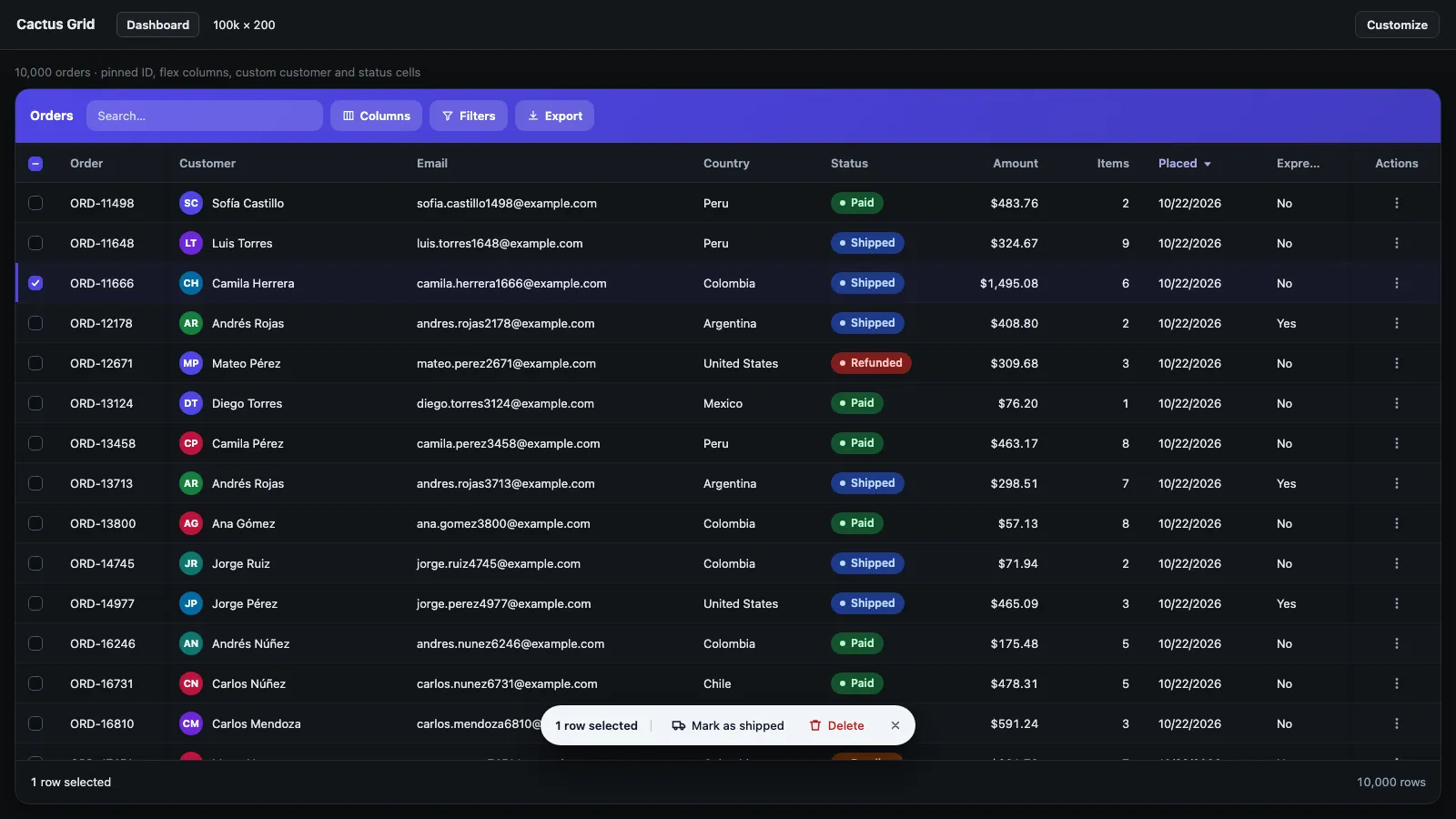Viewport: 1456px width, 819px height.
Task: Click the MP avatar for Mateo Pérez
Action: click(x=191, y=363)
